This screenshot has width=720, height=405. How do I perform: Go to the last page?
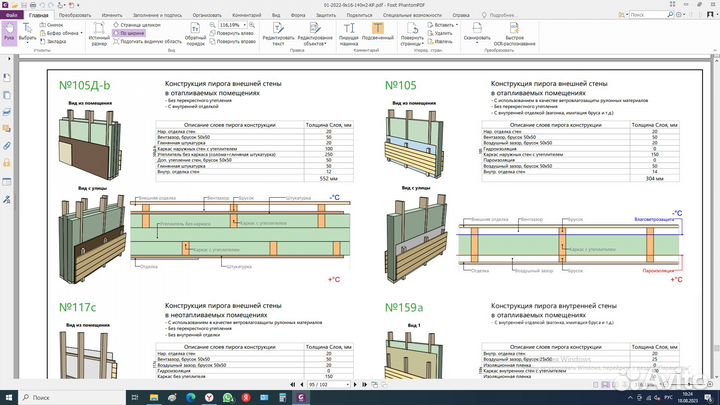point(364,384)
